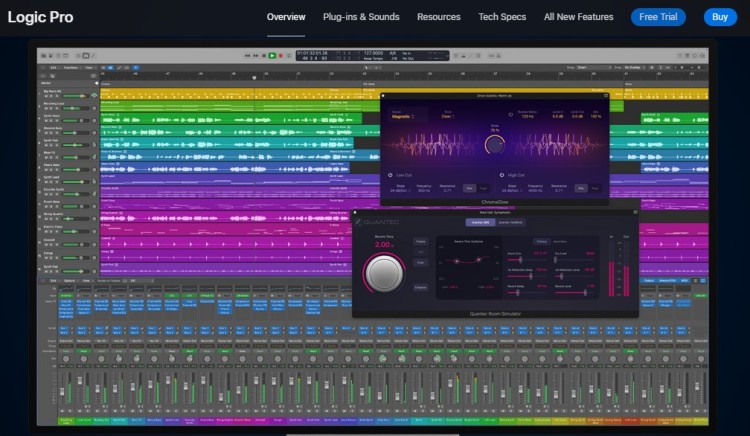Select Pre for the High Cut filter
The height and width of the screenshot is (436, 750).
coord(581,188)
